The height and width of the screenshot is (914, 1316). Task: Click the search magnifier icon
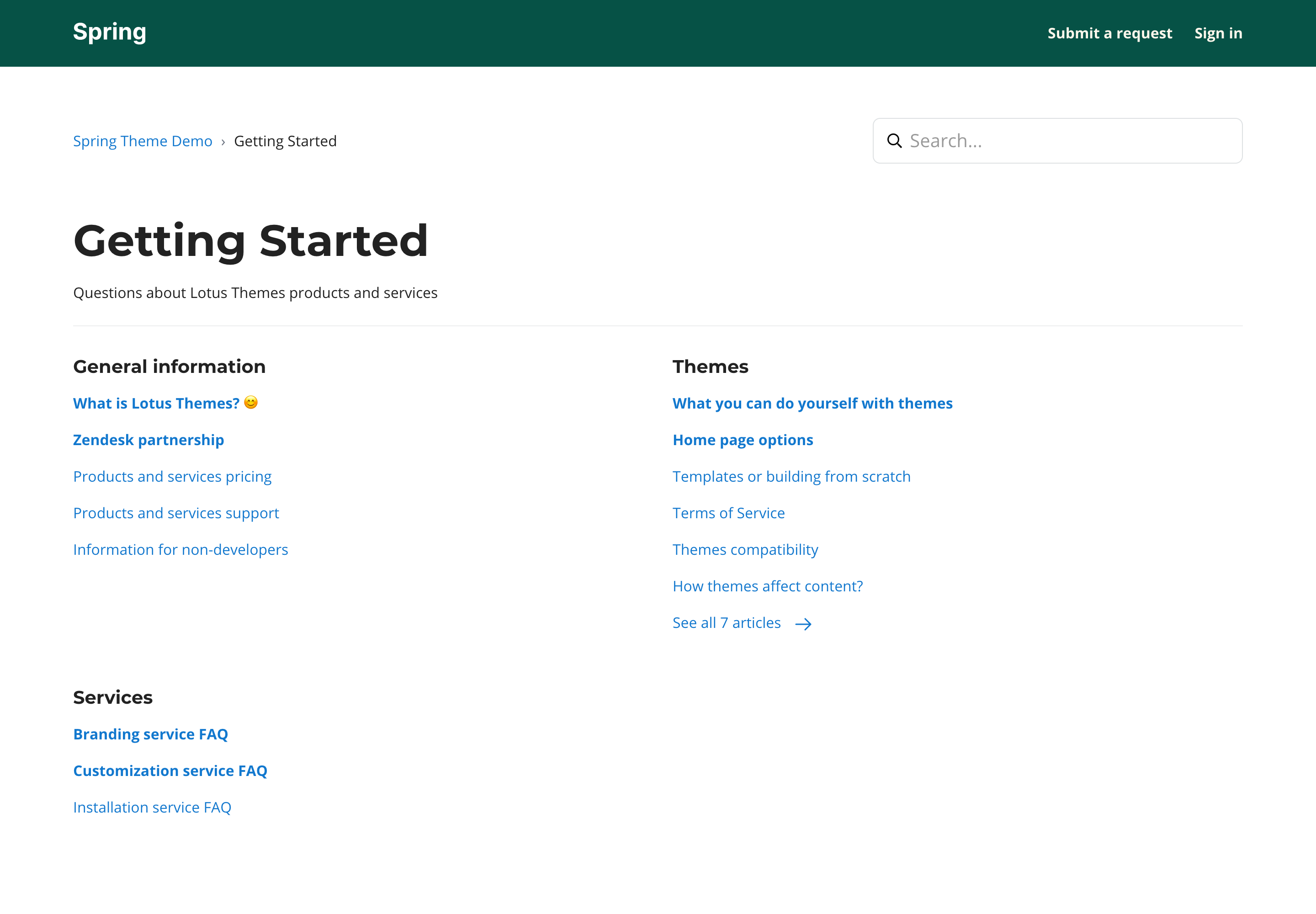894,141
